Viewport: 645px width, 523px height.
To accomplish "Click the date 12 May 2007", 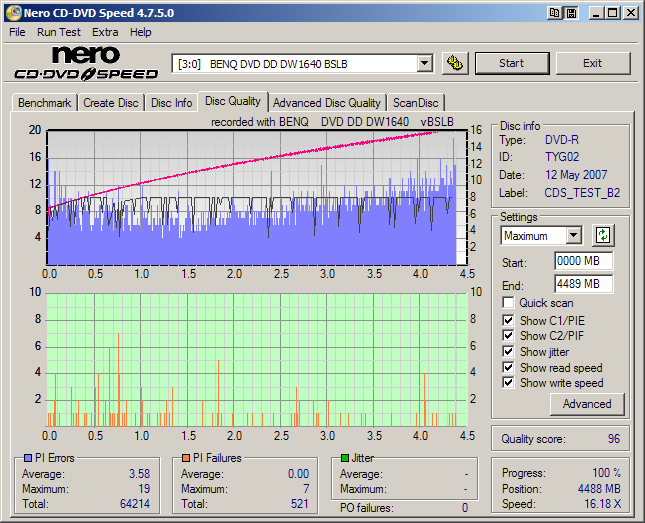I will coord(576,175).
